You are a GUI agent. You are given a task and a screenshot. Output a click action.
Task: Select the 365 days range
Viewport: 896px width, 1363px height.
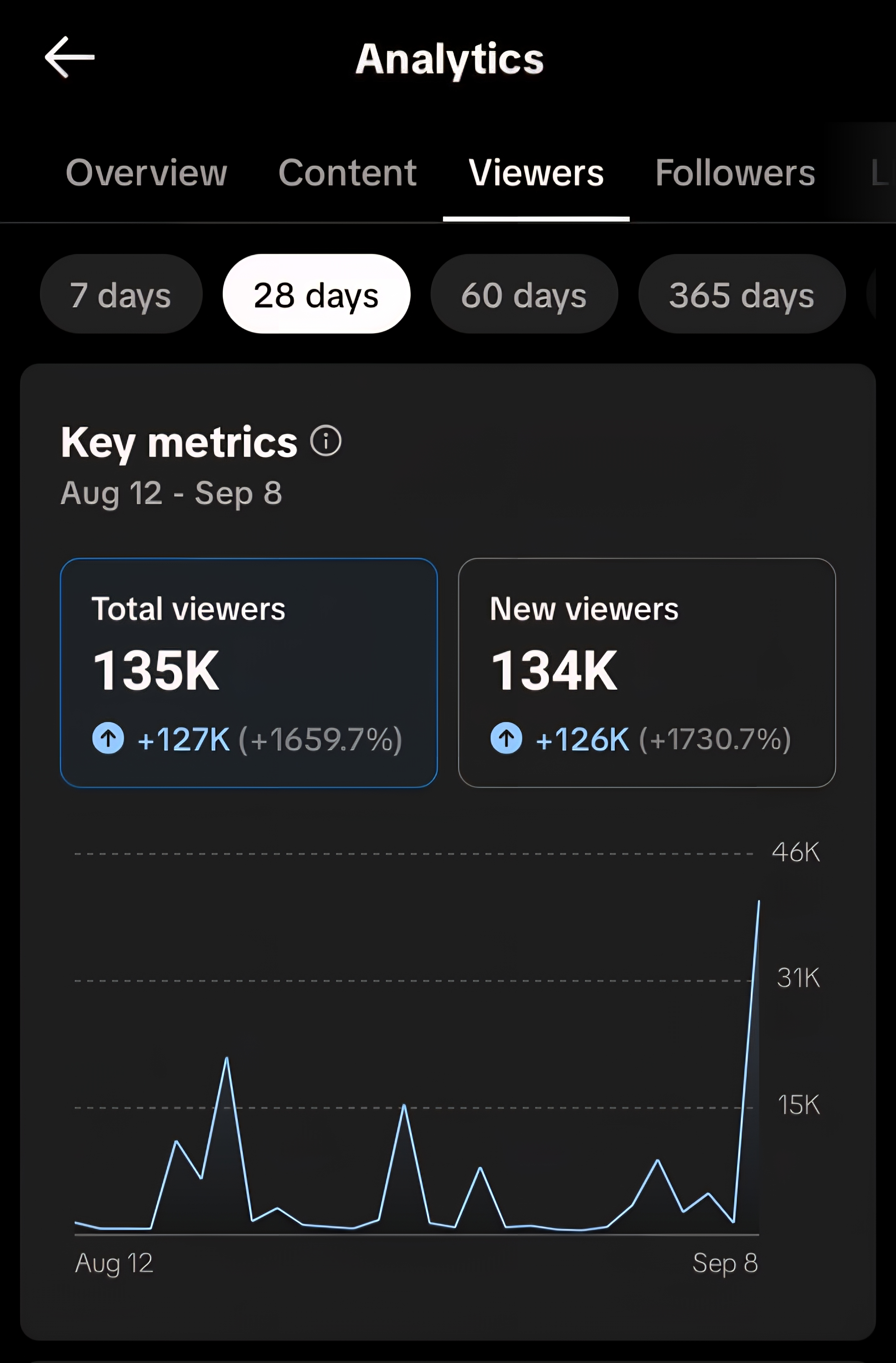coord(741,294)
